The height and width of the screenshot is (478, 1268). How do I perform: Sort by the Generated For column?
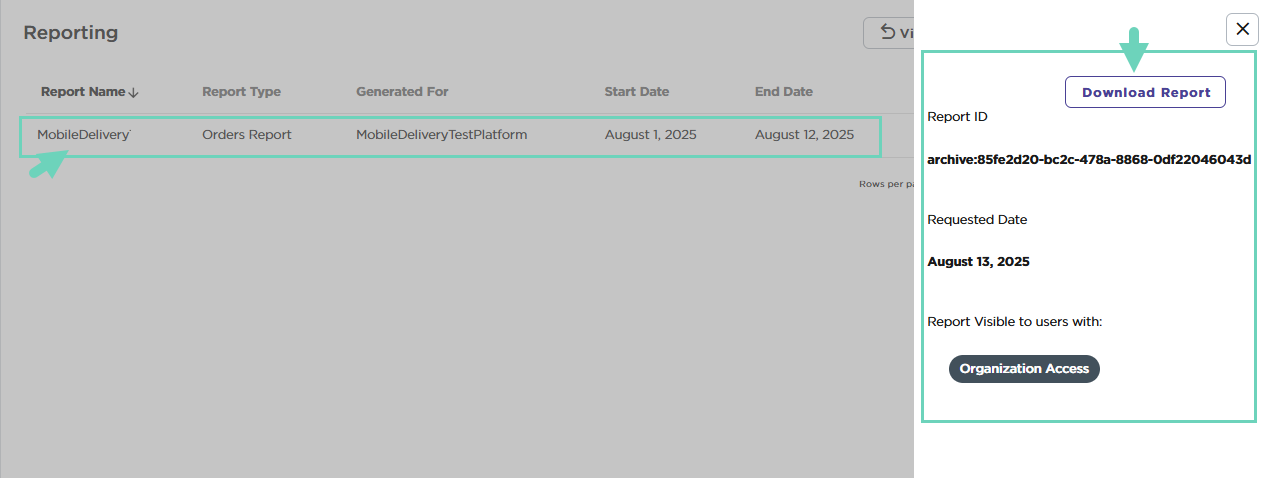coord(402,92)
